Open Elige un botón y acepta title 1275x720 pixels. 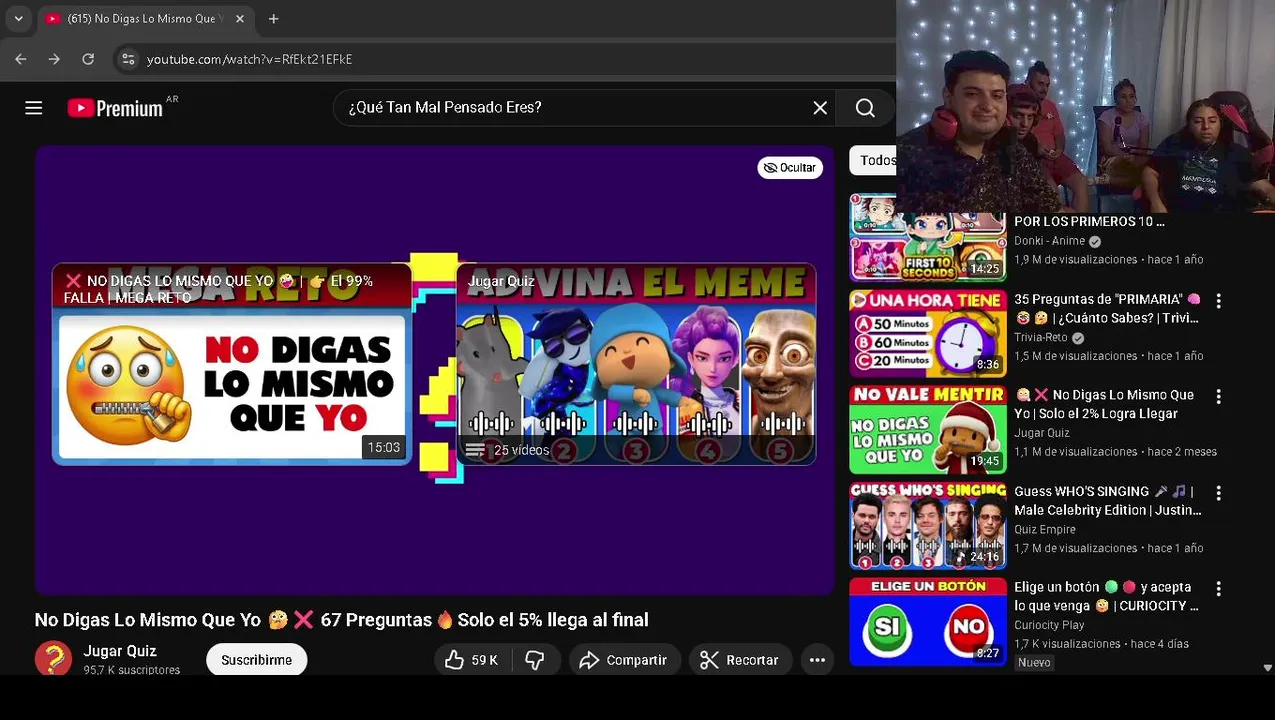point(1106,596)
